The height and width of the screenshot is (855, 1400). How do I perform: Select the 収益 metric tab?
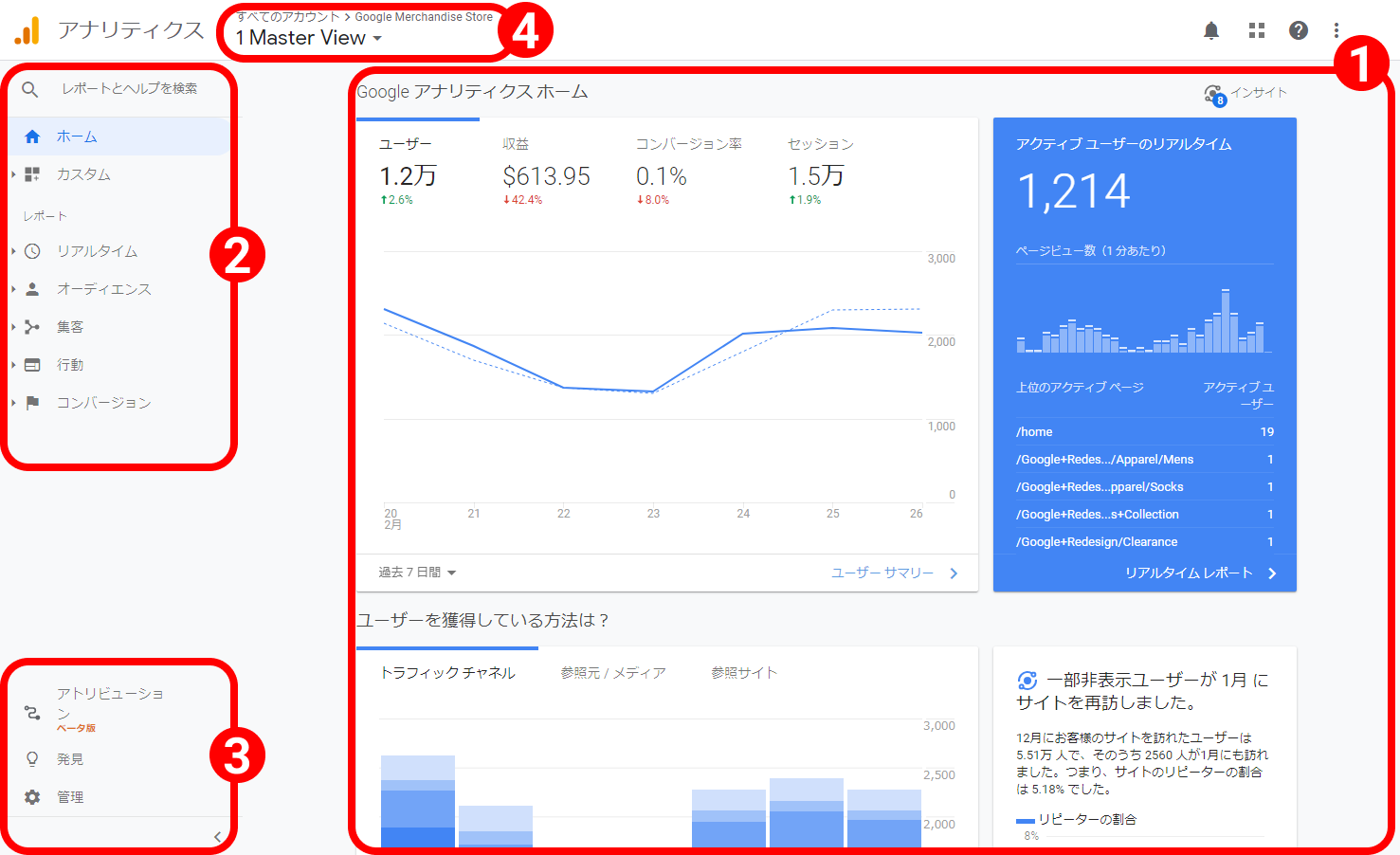pyautogui.click(x=546, y=171)
